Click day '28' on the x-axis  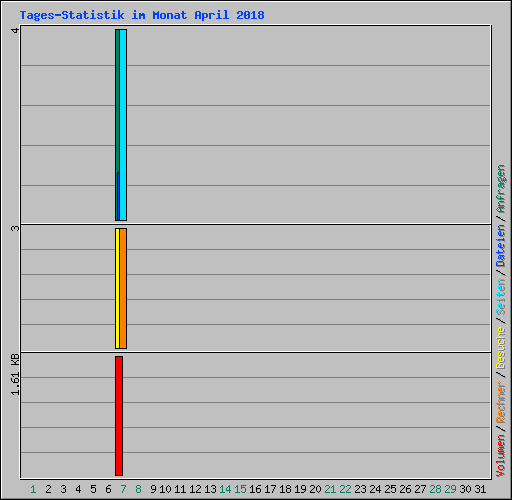pos(435,489)
